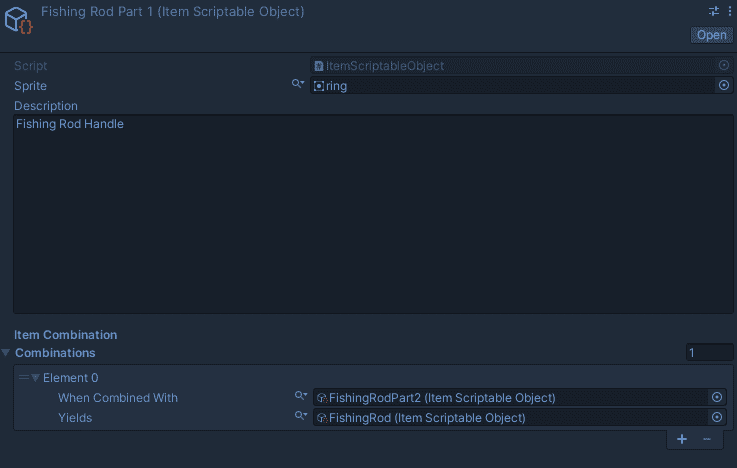Click the Open button
Image resolution: width=737 pixels, height=468 pixels.
click(x=712, y=35)
